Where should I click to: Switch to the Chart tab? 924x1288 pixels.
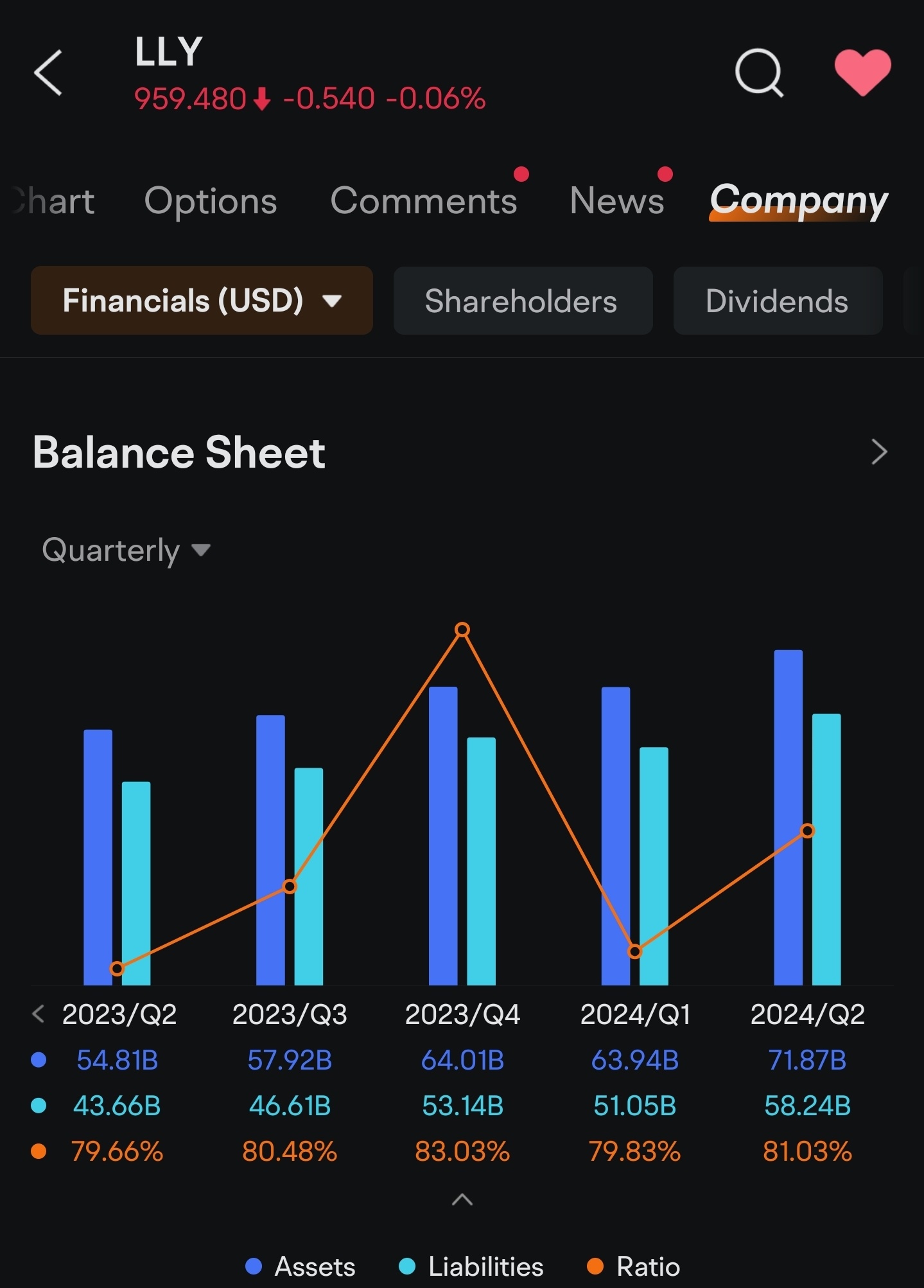click(x=53, y=201)
